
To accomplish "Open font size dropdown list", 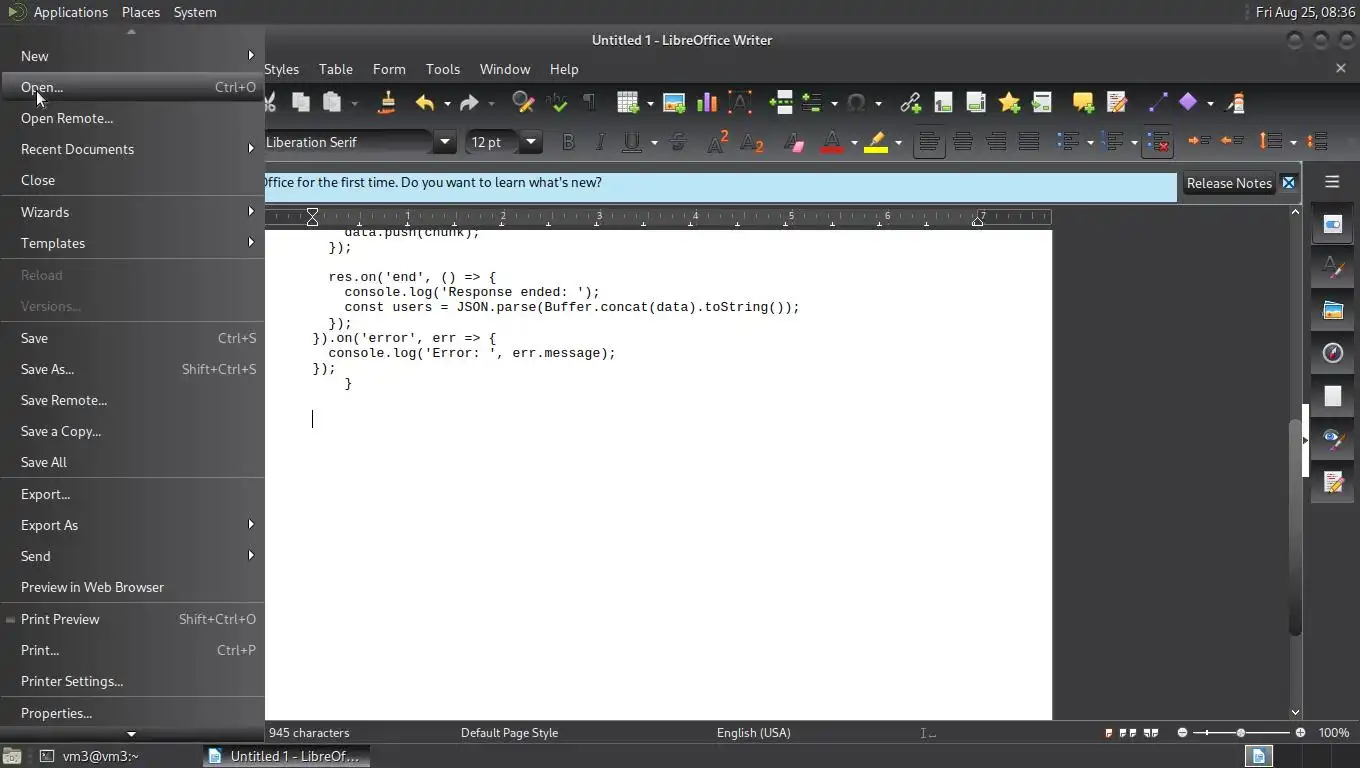I will pos(531,142).
